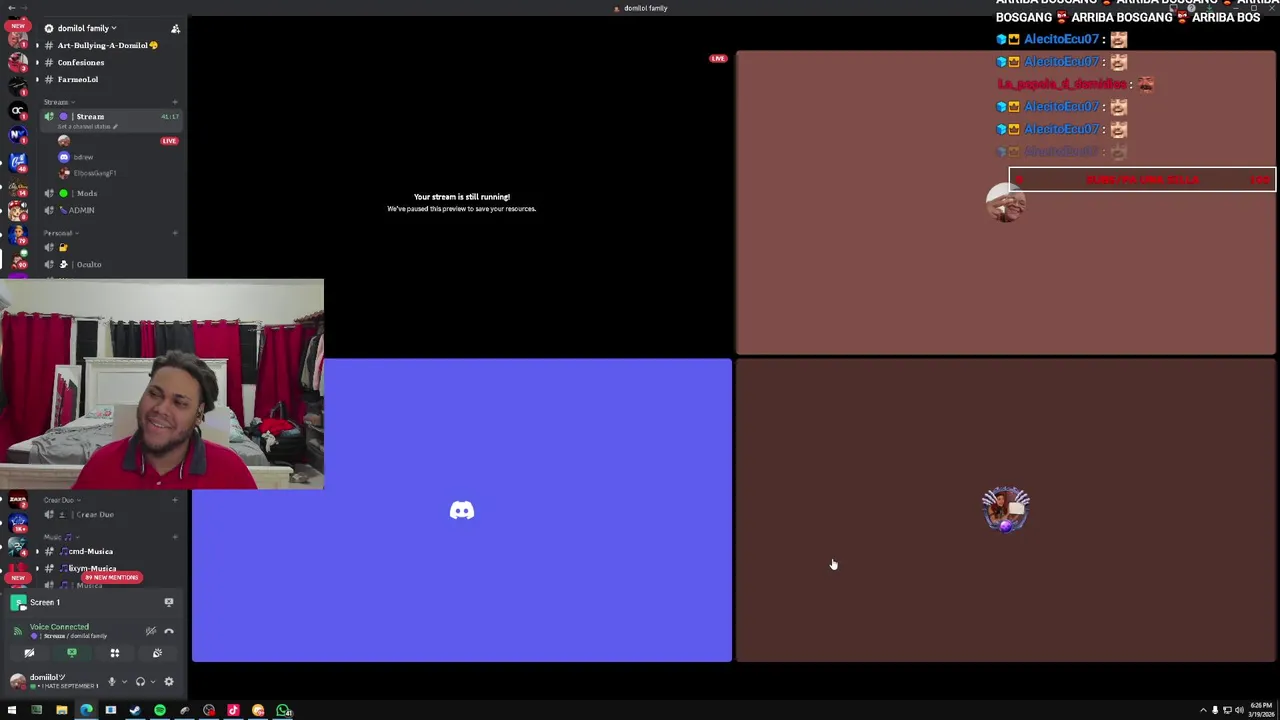This screenshot has height=720, width=1280.
Task: Open the Confesiones channel
Action: click(x=81, y=62)
